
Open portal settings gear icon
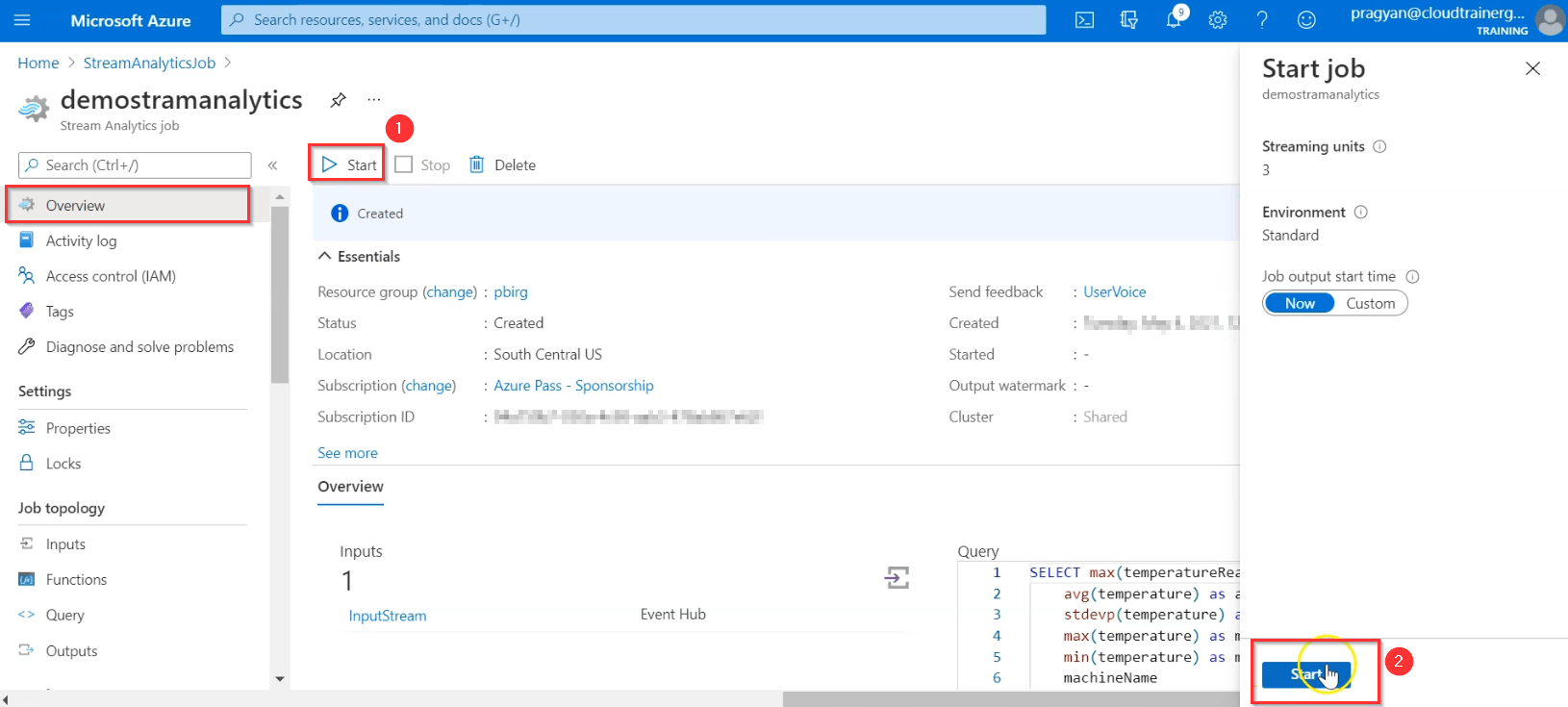click(x=1218, y=20)
